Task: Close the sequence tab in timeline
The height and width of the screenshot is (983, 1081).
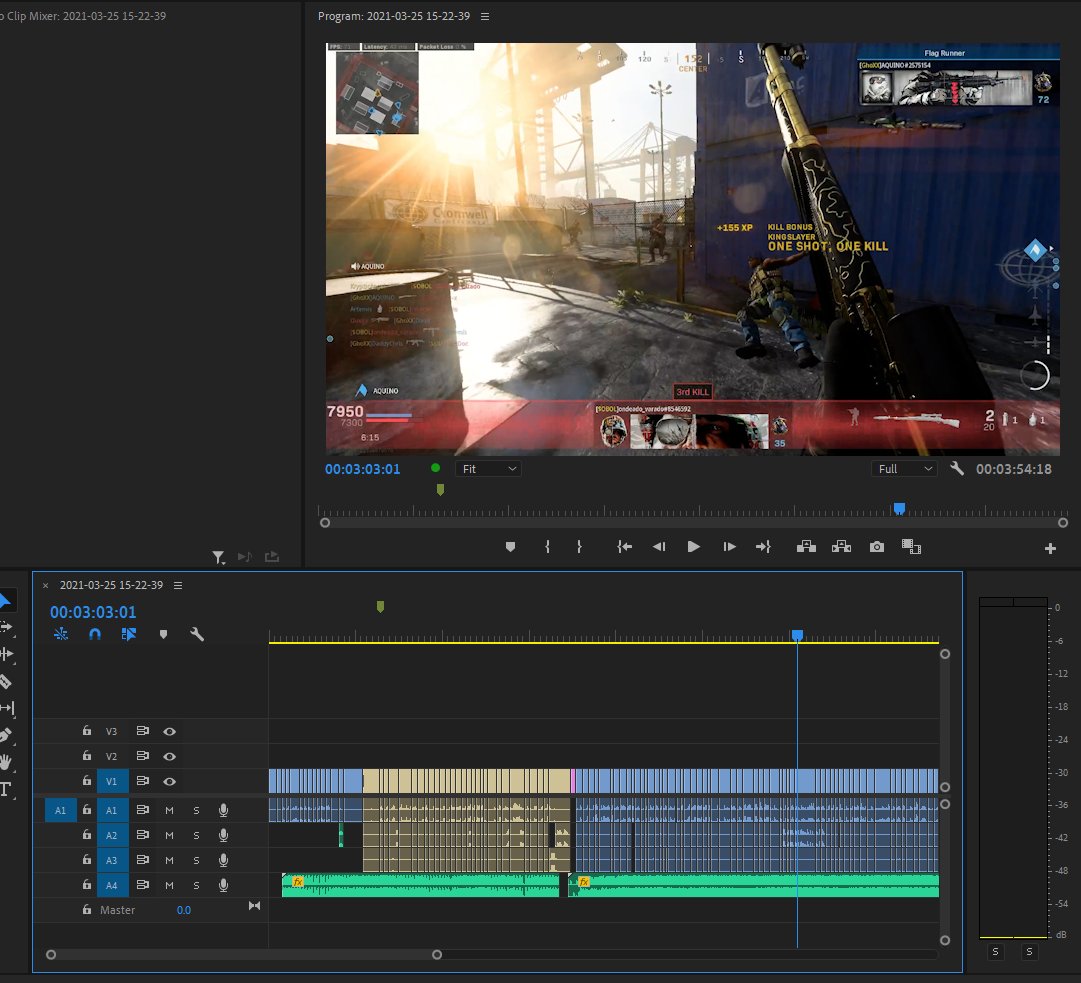Action: point(46,585)
